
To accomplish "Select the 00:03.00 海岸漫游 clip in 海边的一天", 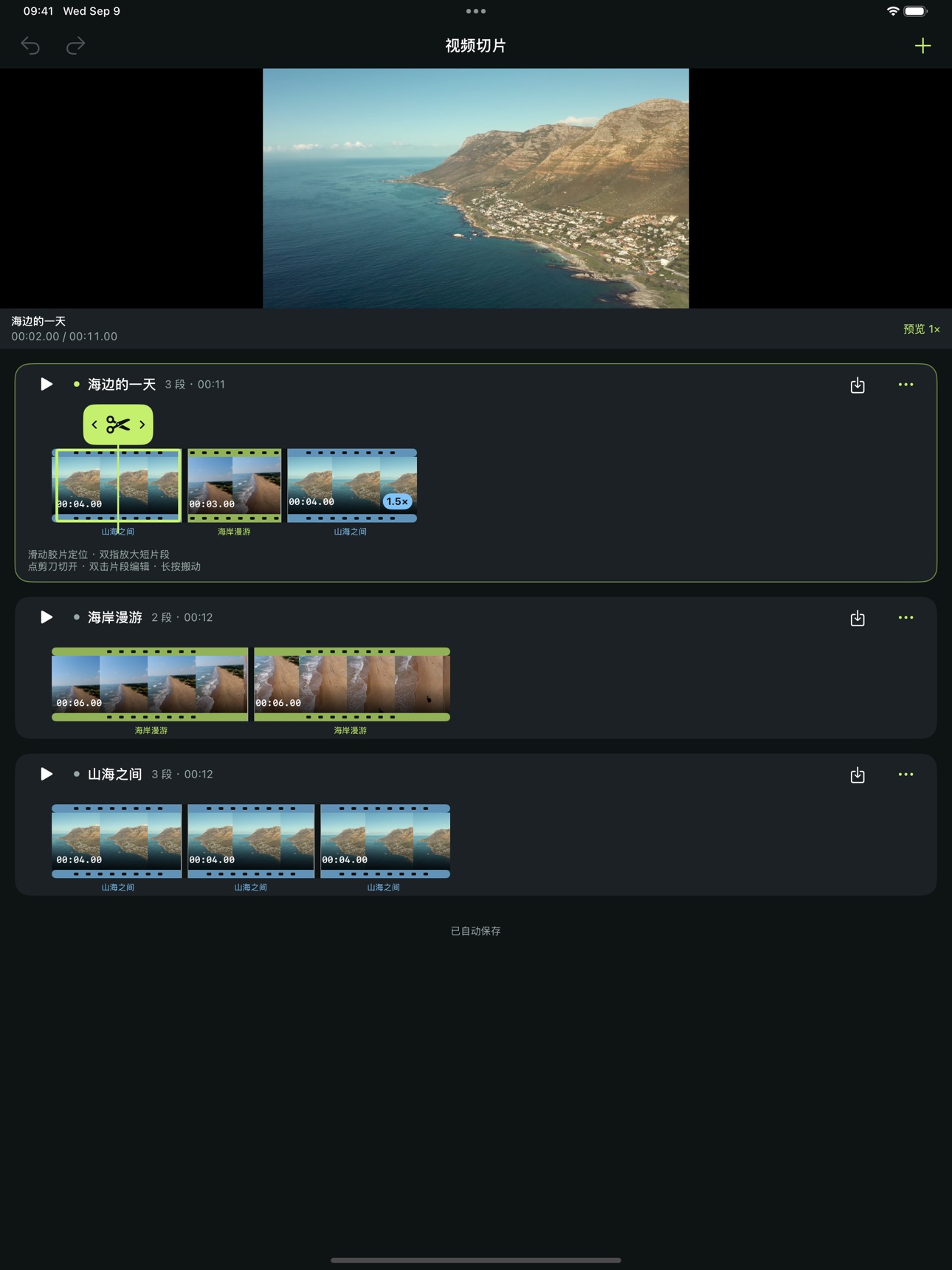I will click(235, 485).
